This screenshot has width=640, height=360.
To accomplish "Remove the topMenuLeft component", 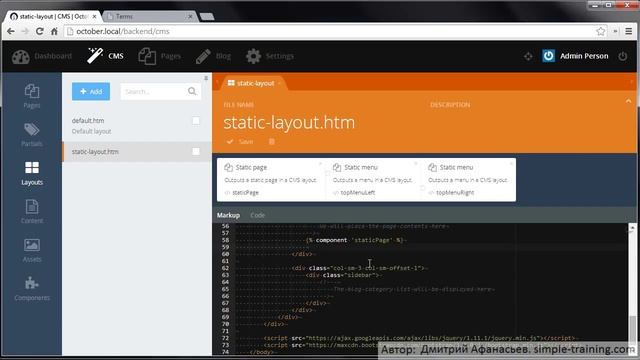I will [x=416, y=163].
